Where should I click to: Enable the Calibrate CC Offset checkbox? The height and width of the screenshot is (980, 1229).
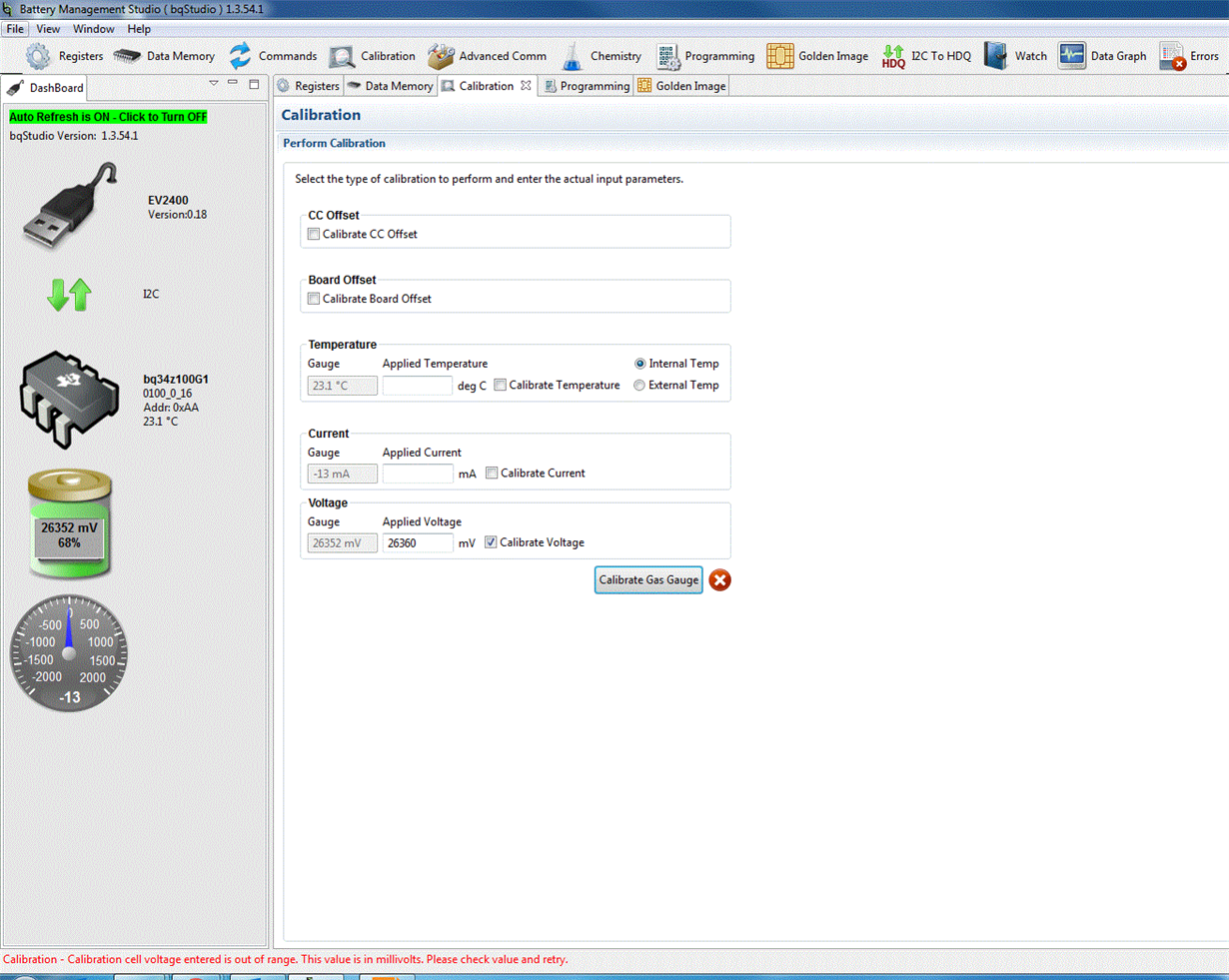click(x=314, y=234)
